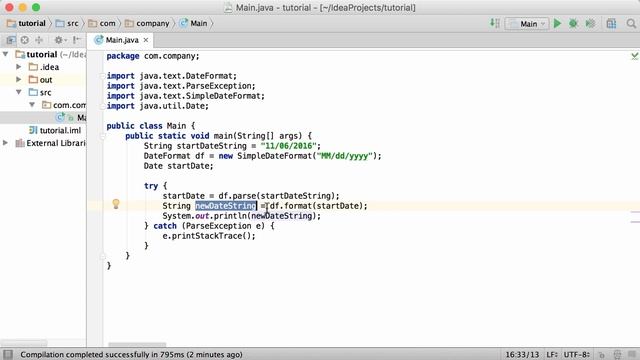Select the .idea folder in tree
640x360 pixels.
pos(44,67)
